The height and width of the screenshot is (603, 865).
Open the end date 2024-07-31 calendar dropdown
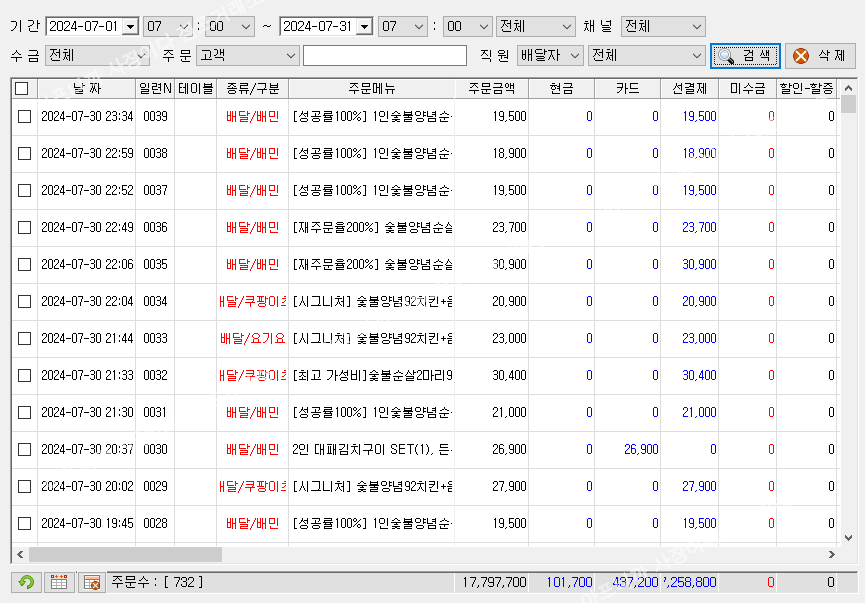point(364,26)
